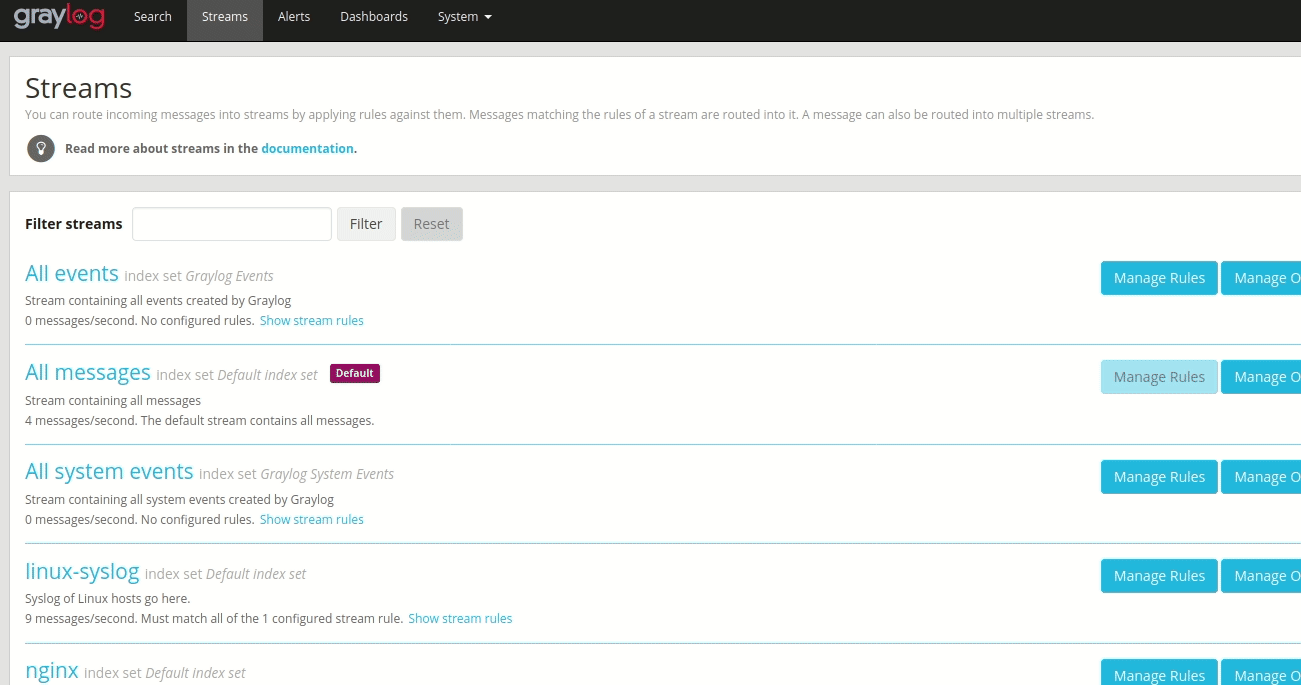This screenshot has width=1301, height=685.
Task: Click the lightbulb hint icon
Action: (40, 149)
